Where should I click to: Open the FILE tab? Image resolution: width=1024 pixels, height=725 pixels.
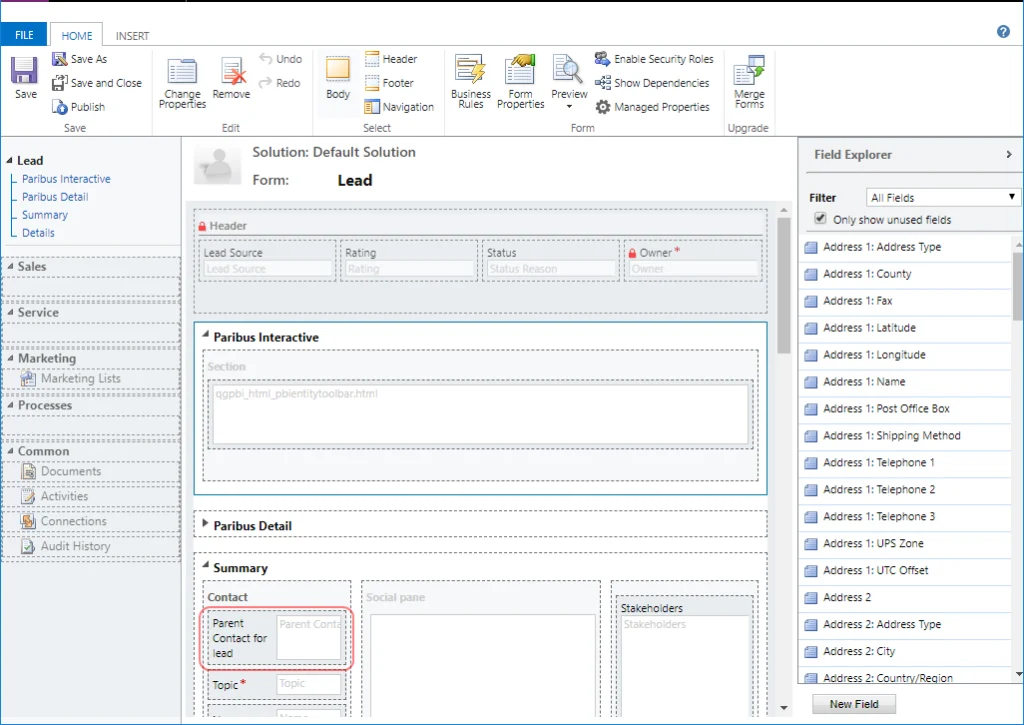click(x=24, y=35)
